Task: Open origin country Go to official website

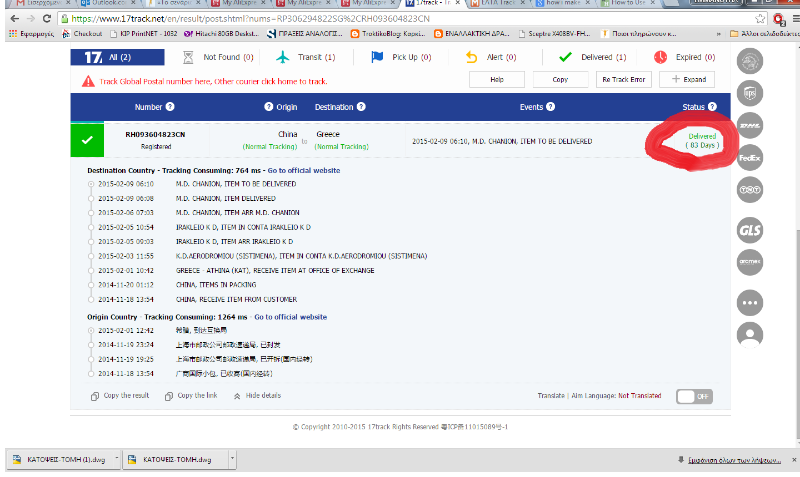Action: point(290,317)
